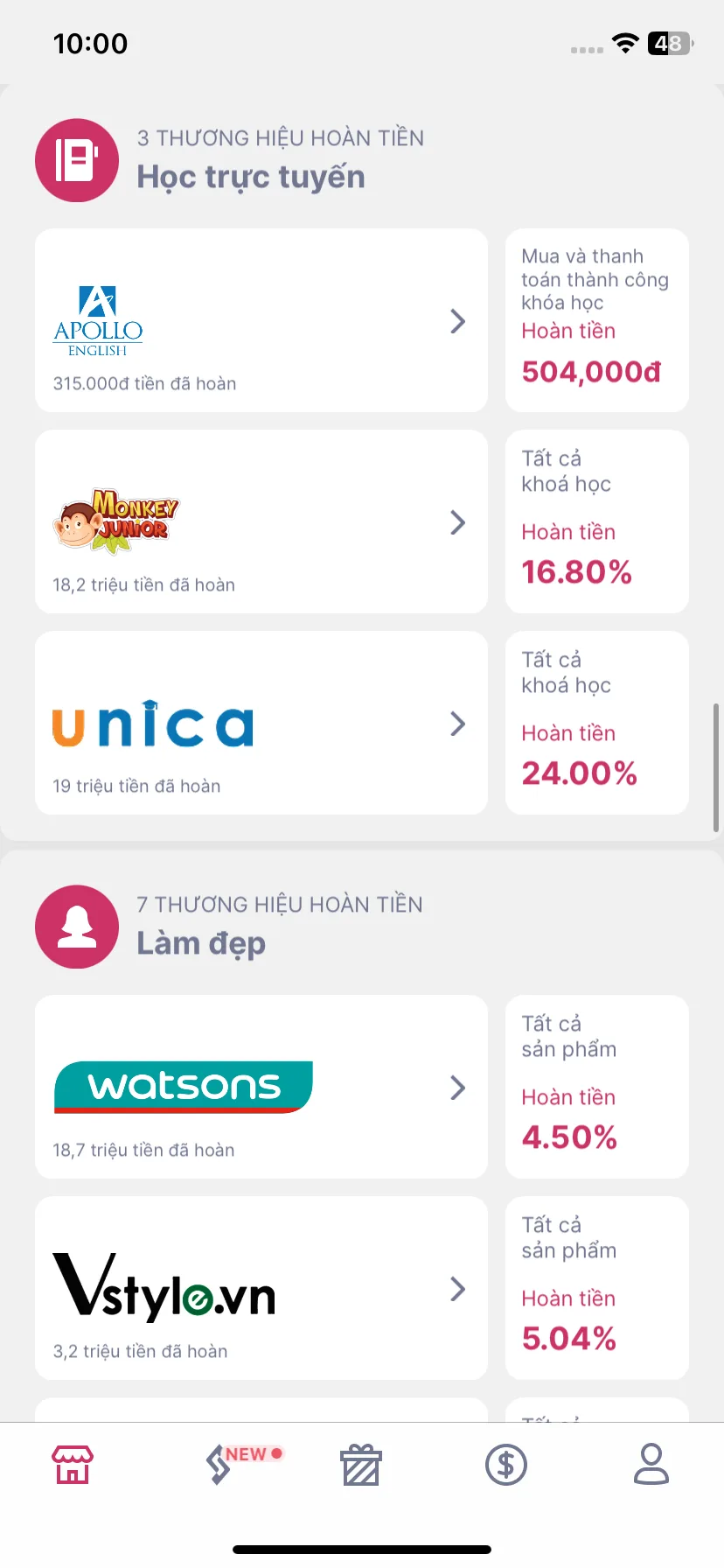The image size is (724, 1568).
Task: Open the store tab icon in bottom bar
Action: (73, 1464)
